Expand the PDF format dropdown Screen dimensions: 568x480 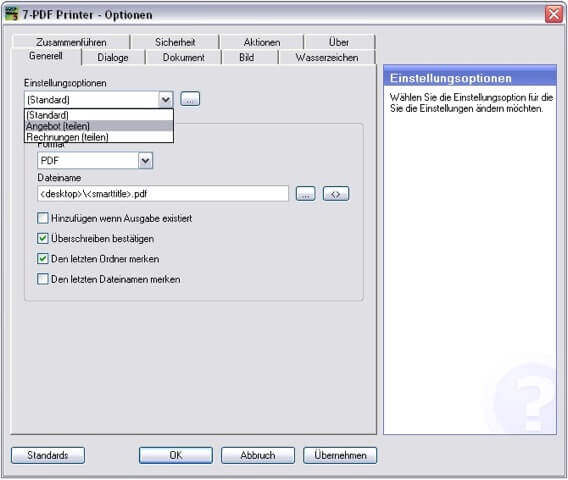146,160
